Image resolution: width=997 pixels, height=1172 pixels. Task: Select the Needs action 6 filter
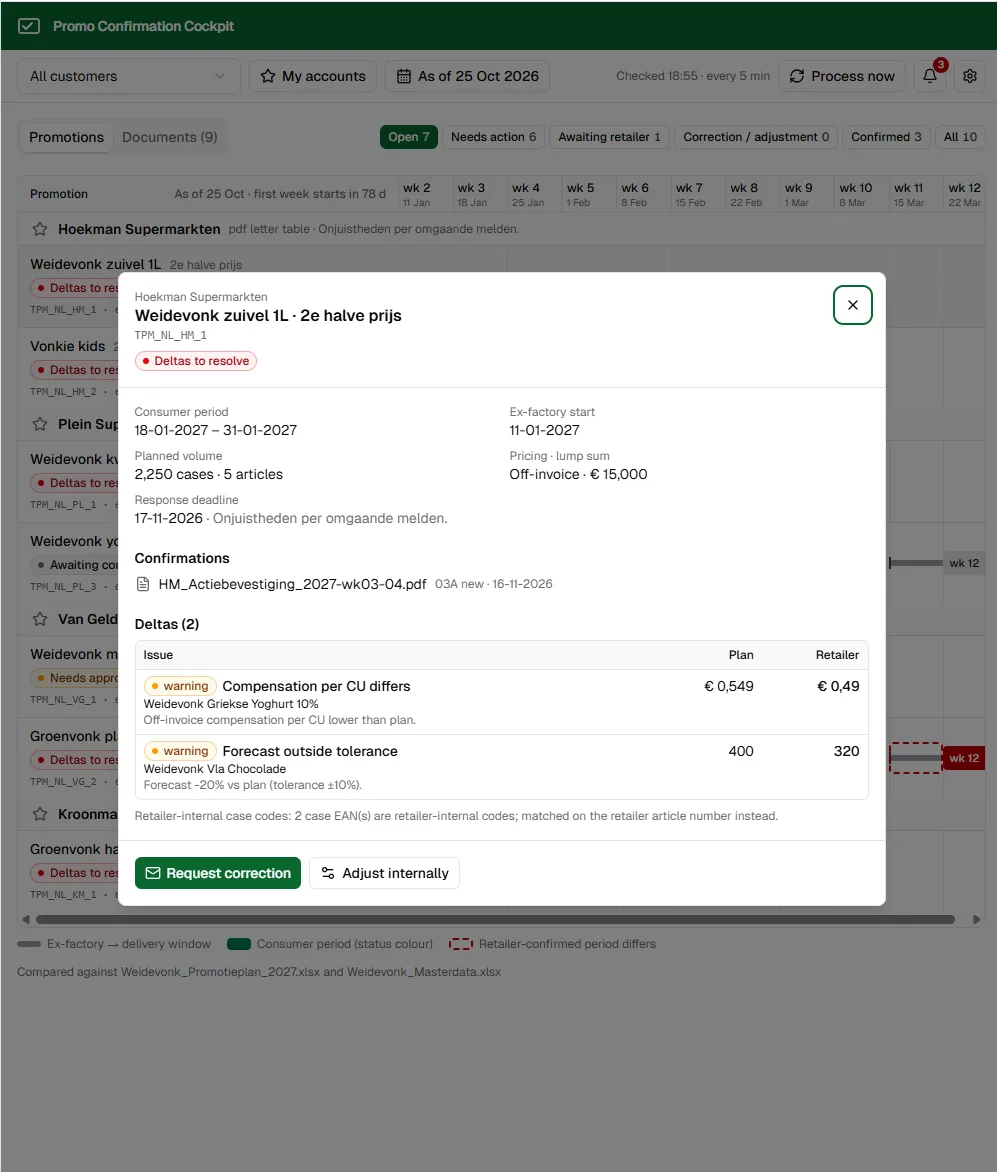pyautogui.click(x=493, y=137)
